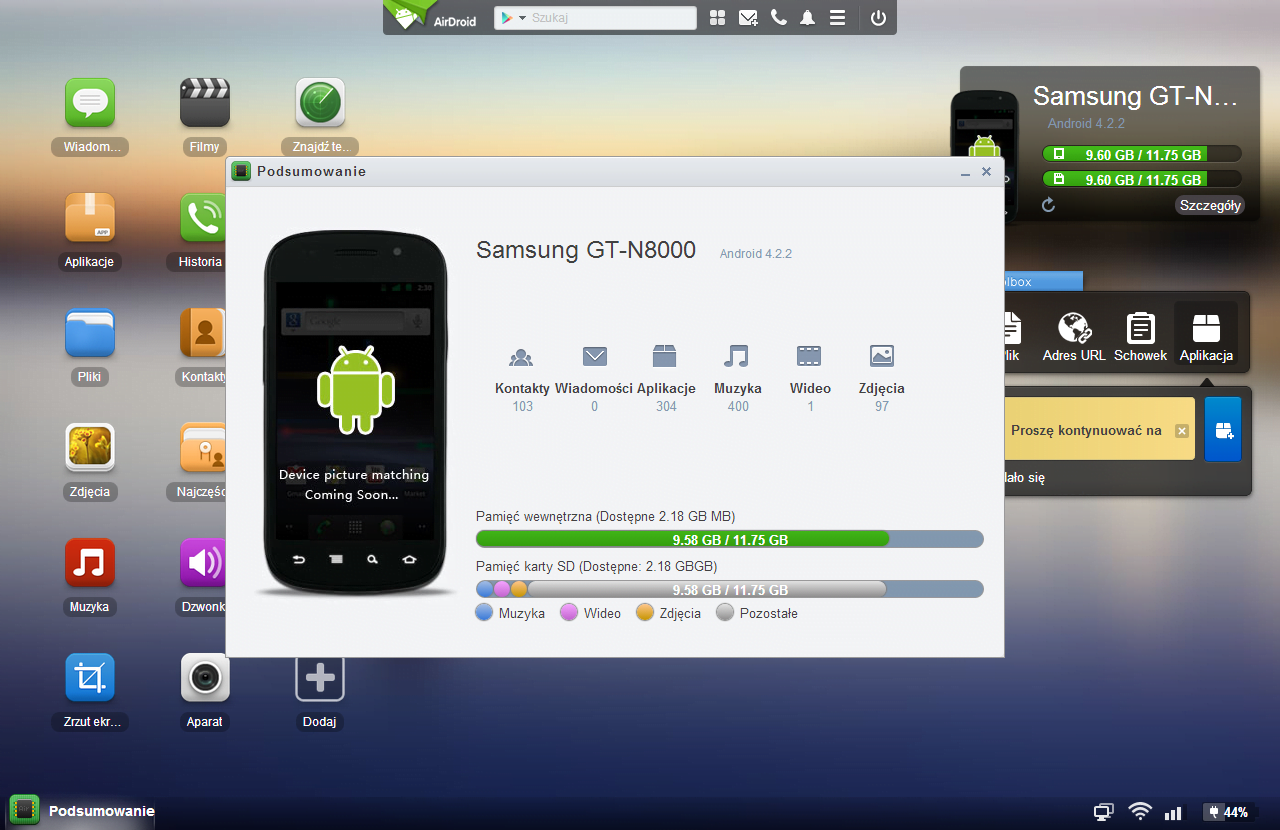Click Android 4.2.2 label in Podsumowanie
The image size is (1280, 830).
(756, 254)
